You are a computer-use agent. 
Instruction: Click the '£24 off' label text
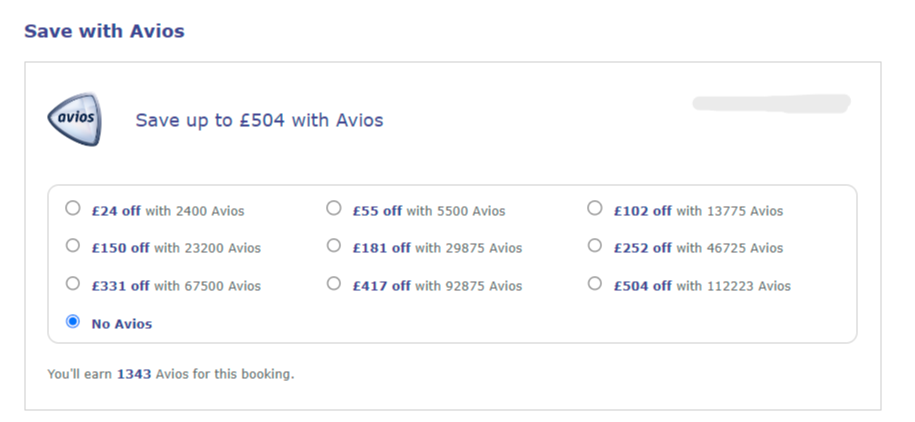tap(116, 211)
